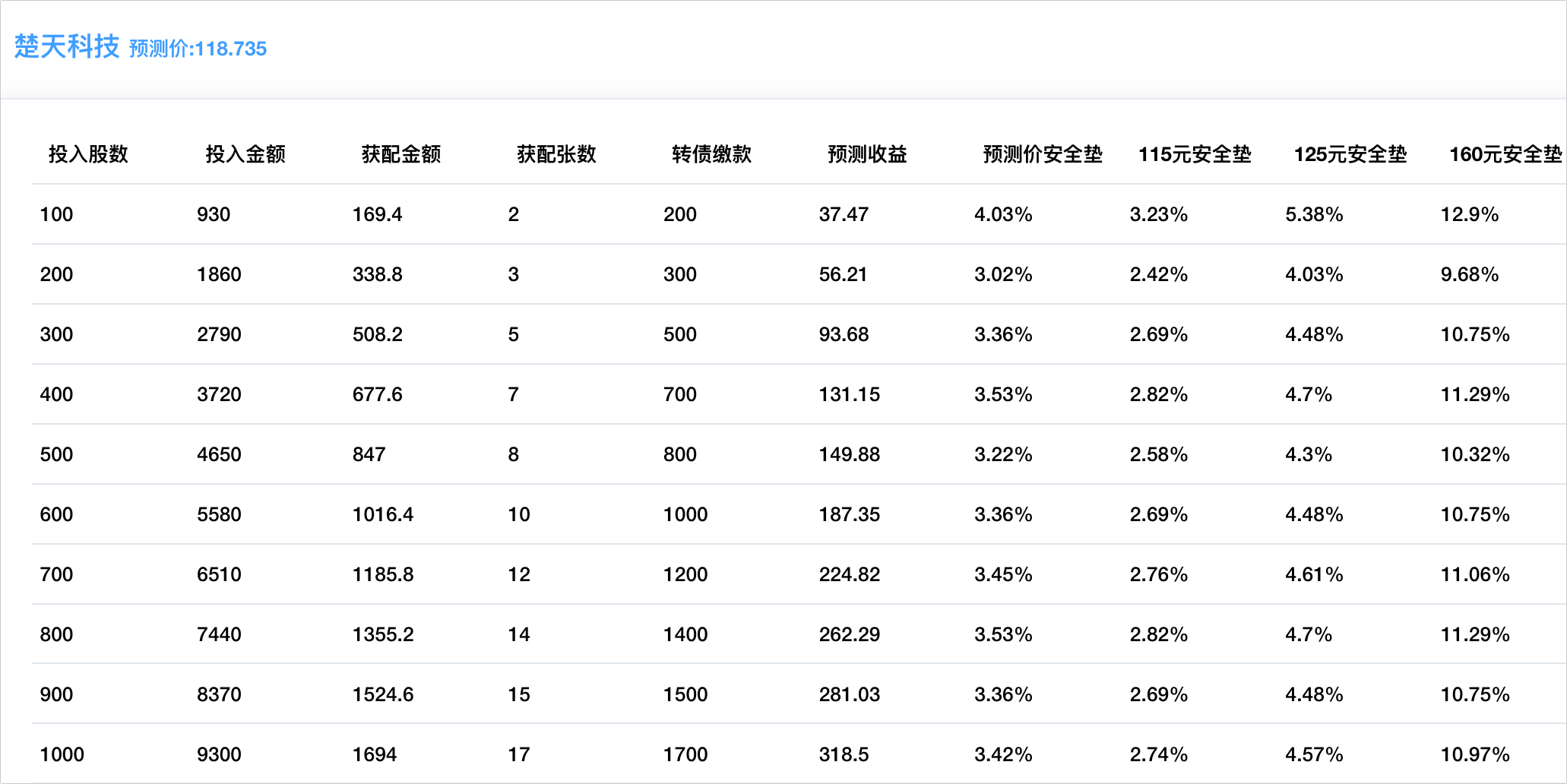The height and width of the screenshot is (784, 1567).
Task: Click the 获配张数 column header
Action: [556, 154]
